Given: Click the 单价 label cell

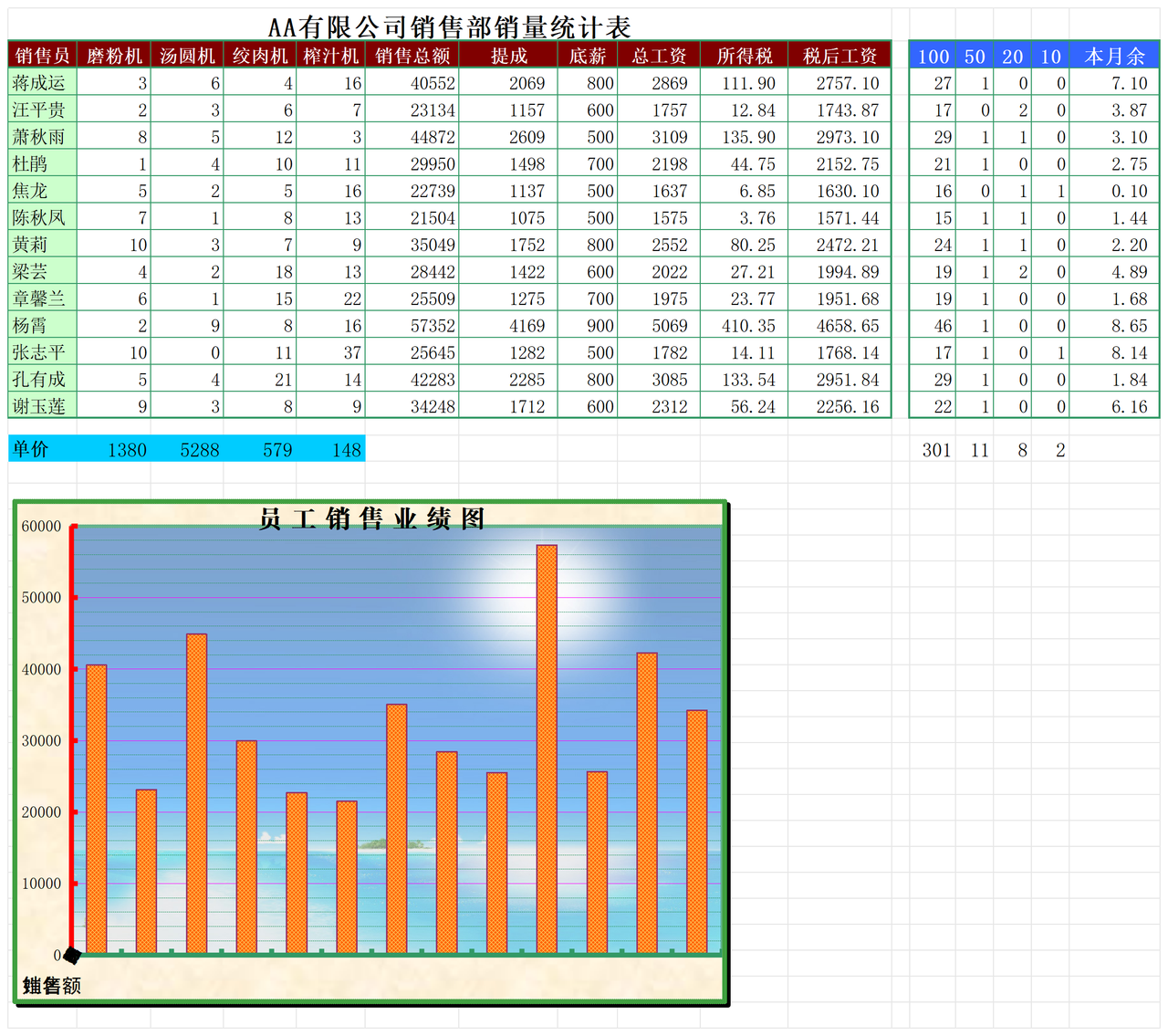Looking at the screenshot, I should pos(31,449).
